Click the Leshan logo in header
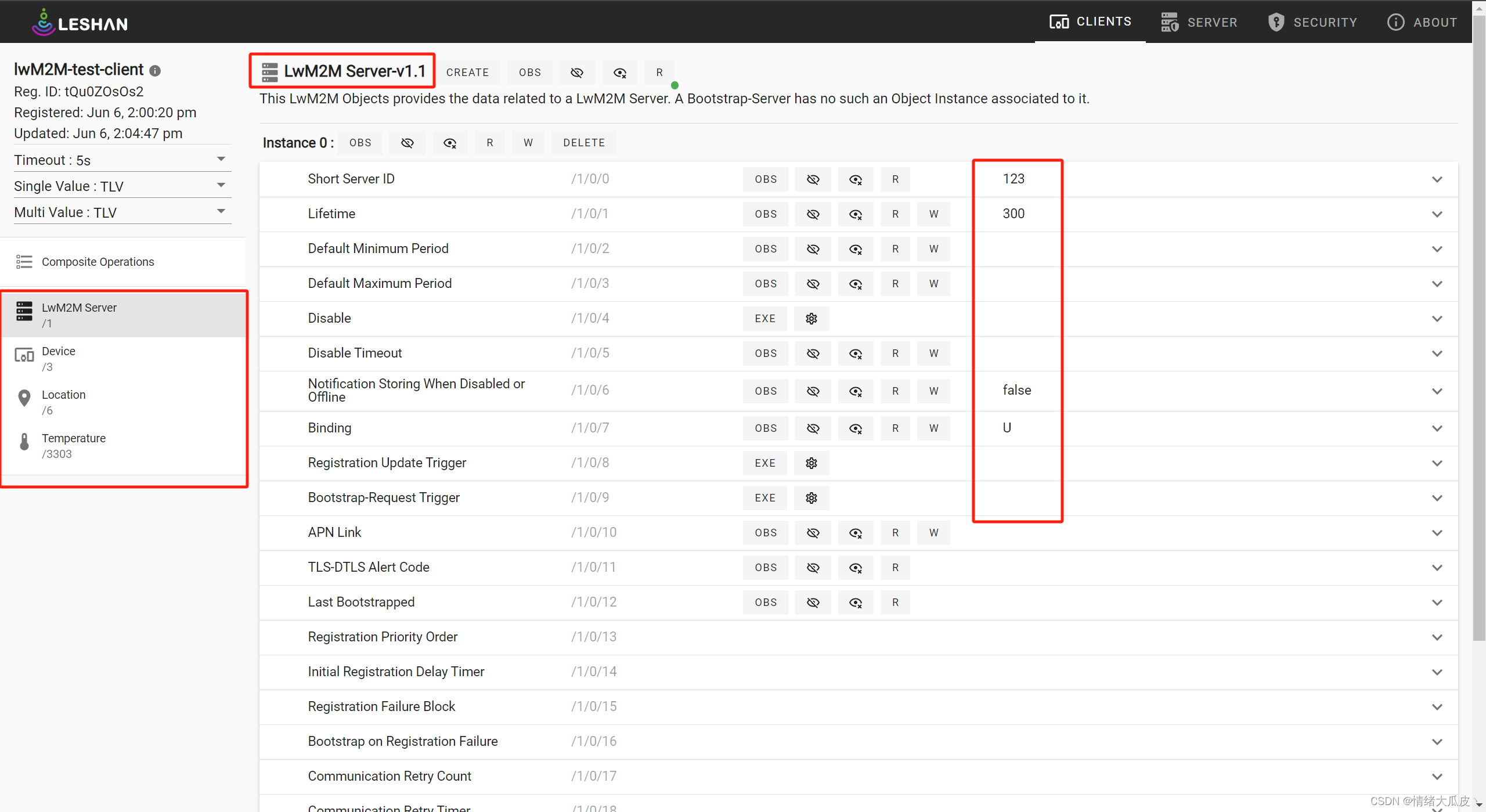 80,23
